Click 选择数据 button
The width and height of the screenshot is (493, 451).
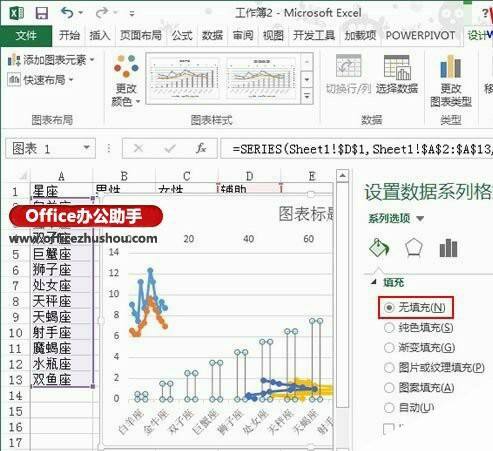click(397, 75)
